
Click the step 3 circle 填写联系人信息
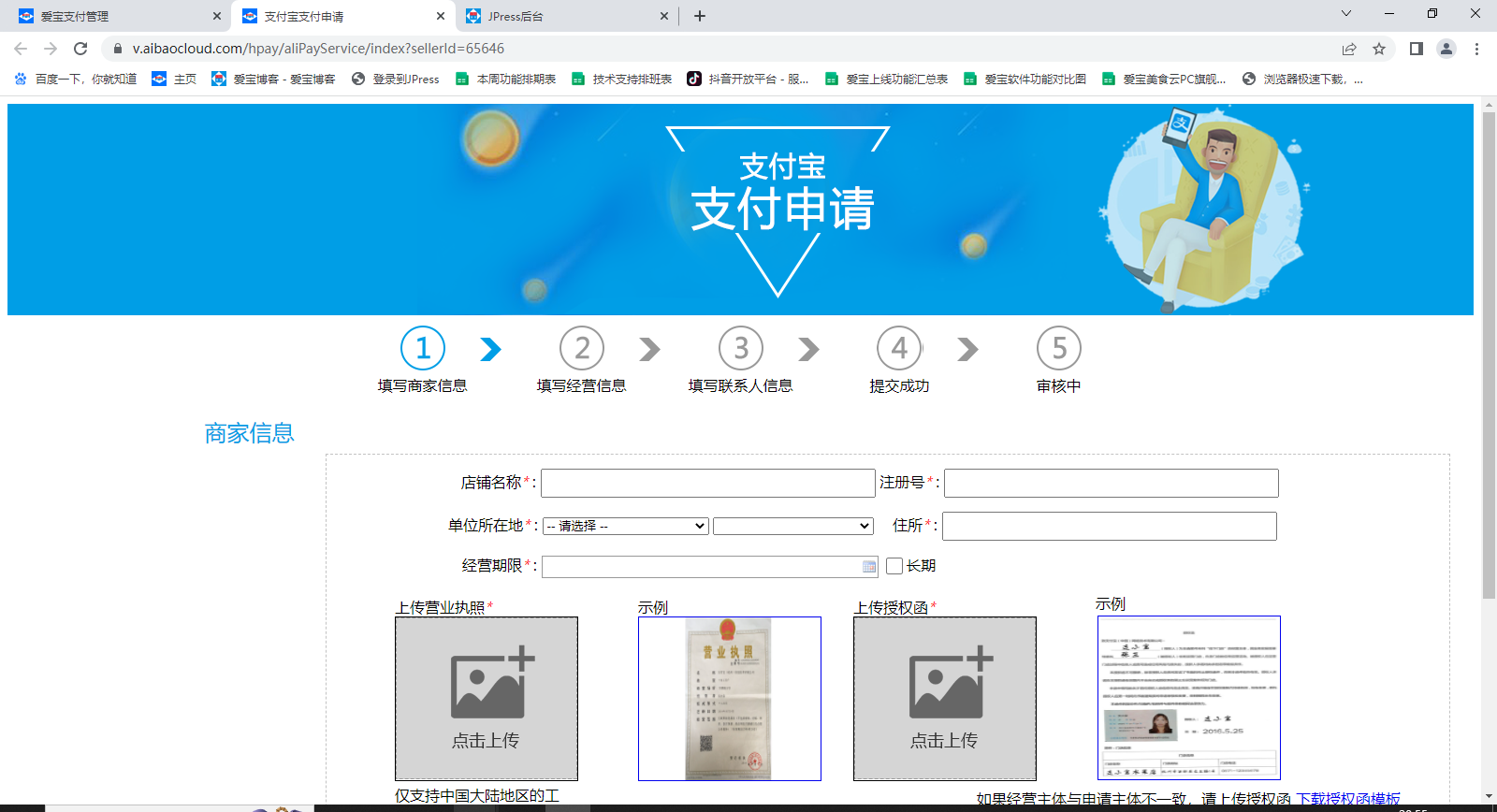[741, 349]
